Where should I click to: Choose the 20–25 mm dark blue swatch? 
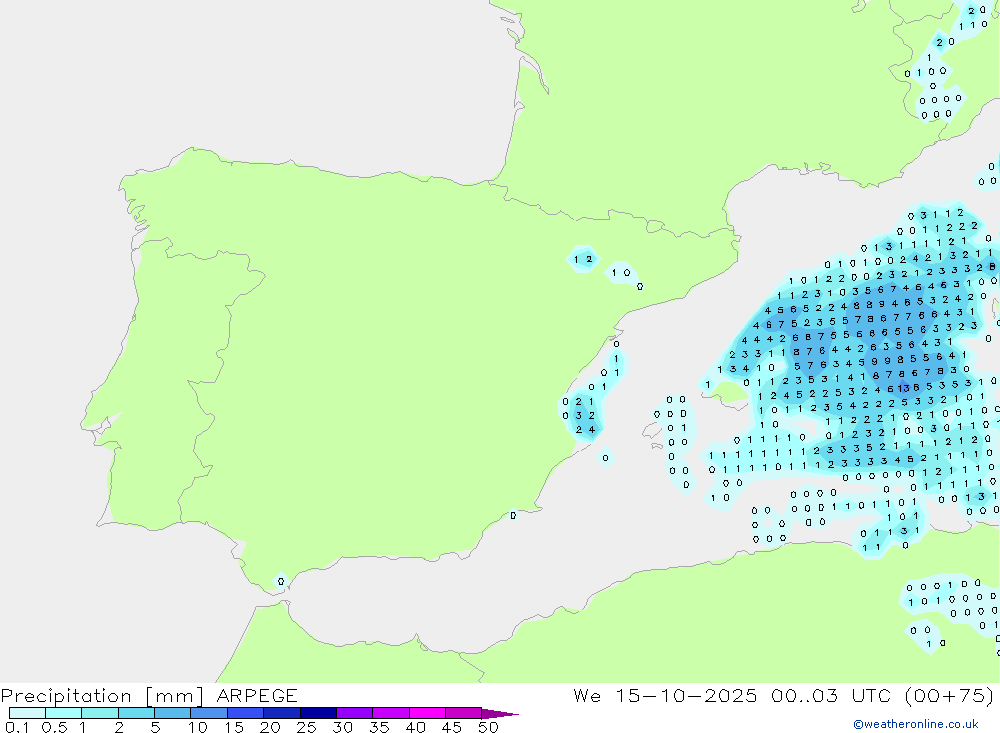click(x=282, y=713)
